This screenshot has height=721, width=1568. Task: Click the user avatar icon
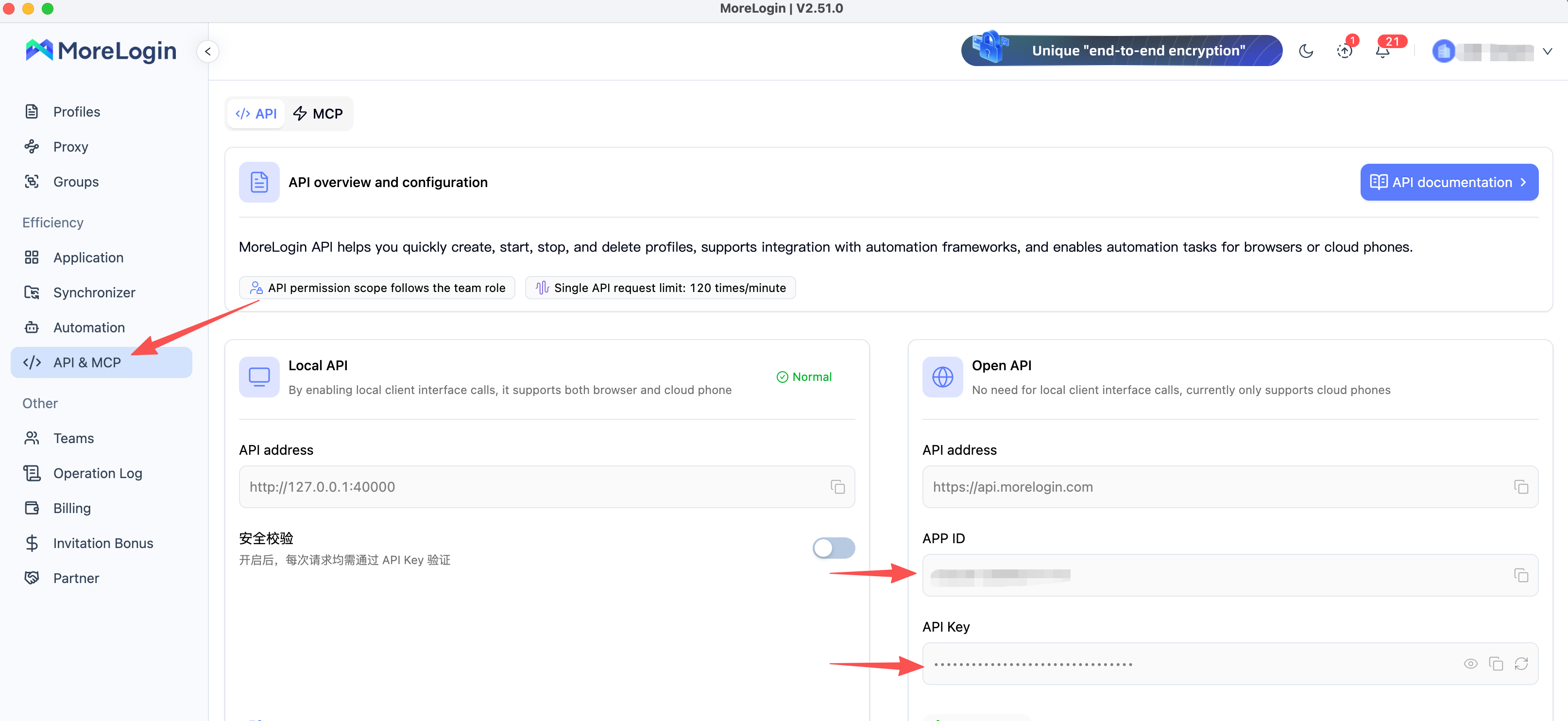tap(1443, 51)
